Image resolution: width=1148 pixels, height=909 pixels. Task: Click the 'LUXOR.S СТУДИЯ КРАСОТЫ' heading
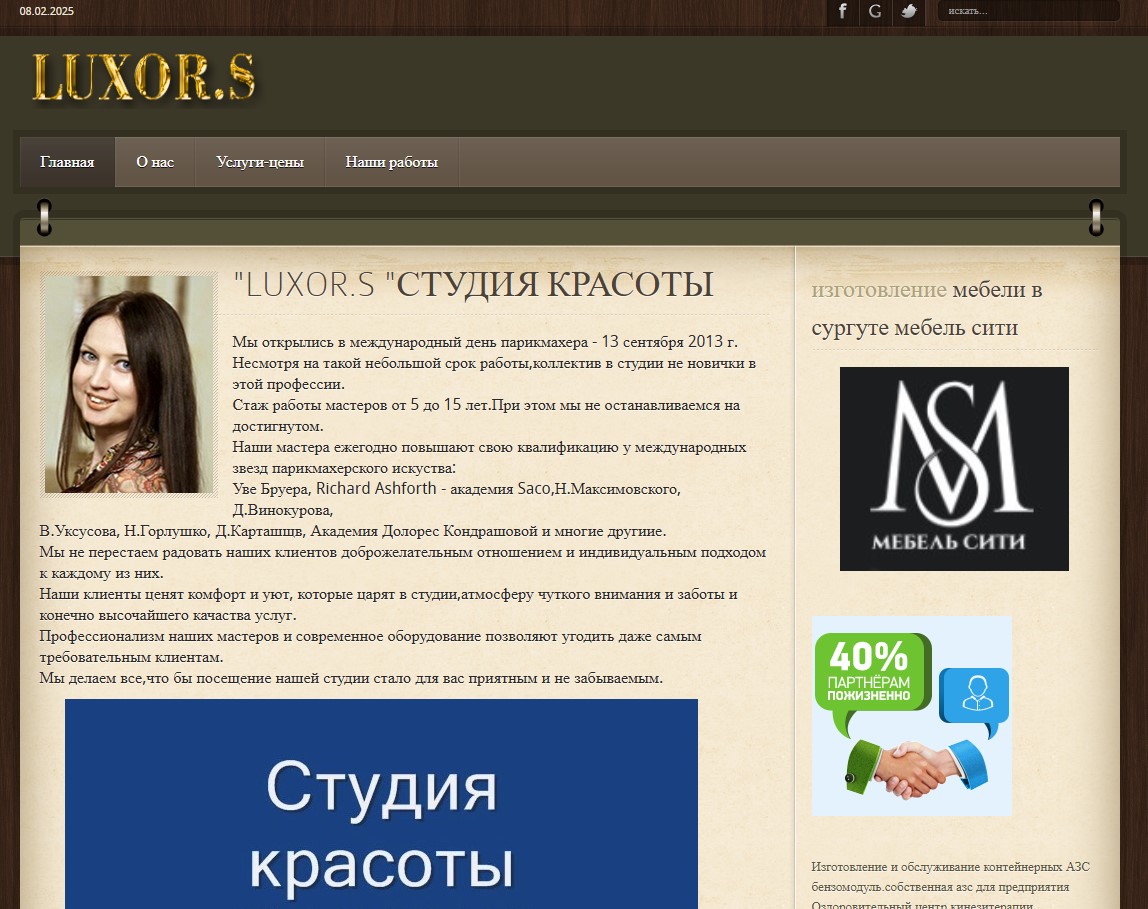[473, 285]
